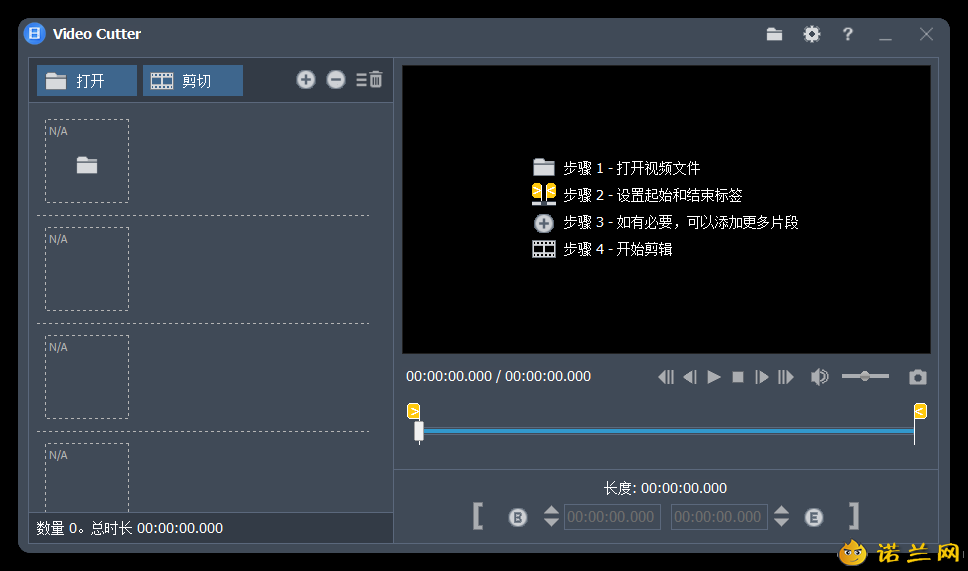Image resolution: width=968 pixels, height=571 pixels.
Task: Jump to the previous keyframe
Action: (666, 377)
